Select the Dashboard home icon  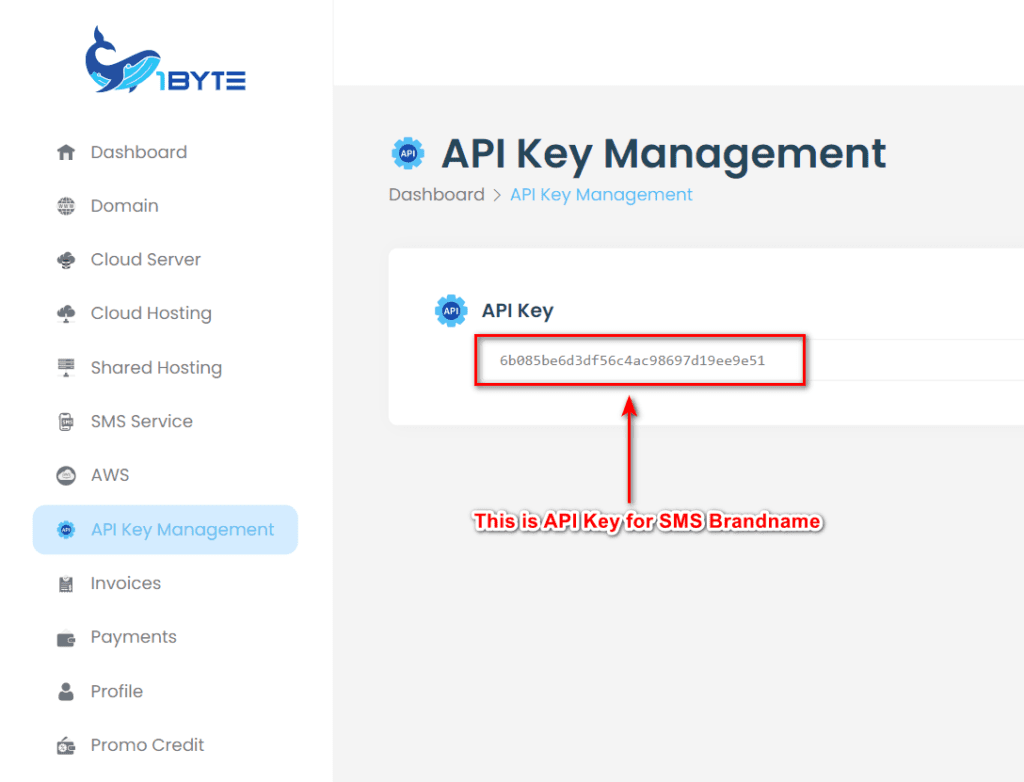(x=66, y=151)
